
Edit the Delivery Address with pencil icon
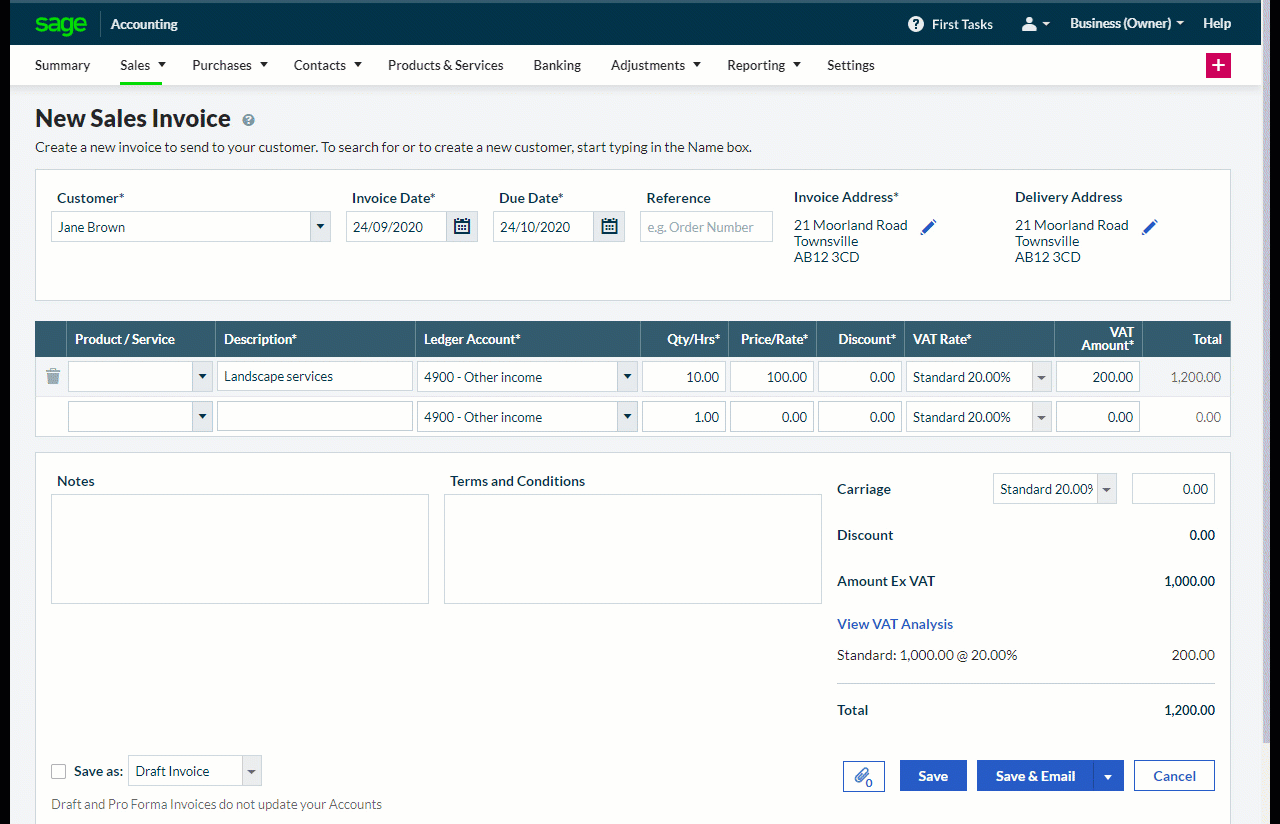point(1150,228)
